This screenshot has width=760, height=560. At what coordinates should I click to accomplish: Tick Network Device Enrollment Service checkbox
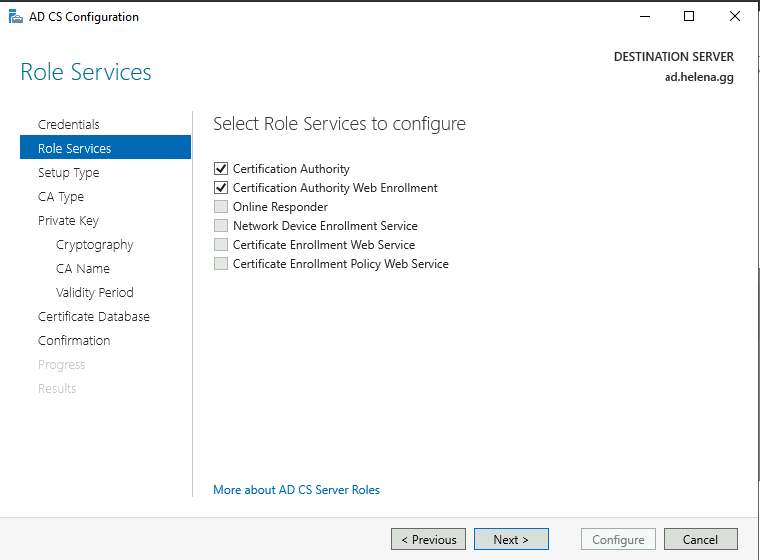(x=221, y=226)
